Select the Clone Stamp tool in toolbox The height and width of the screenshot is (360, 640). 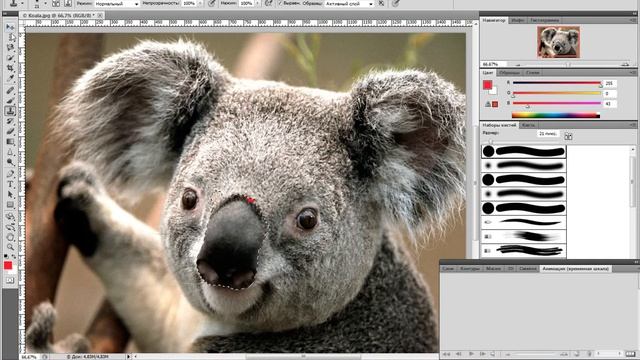tap(10, 111)
